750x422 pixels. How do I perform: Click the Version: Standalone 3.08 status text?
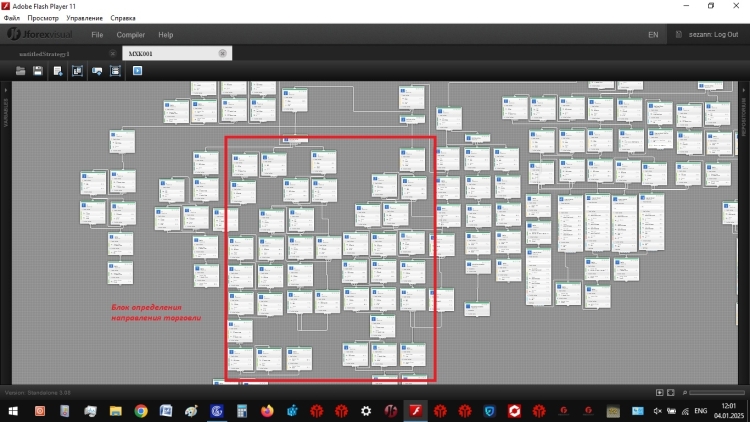(x=38, y=393)
